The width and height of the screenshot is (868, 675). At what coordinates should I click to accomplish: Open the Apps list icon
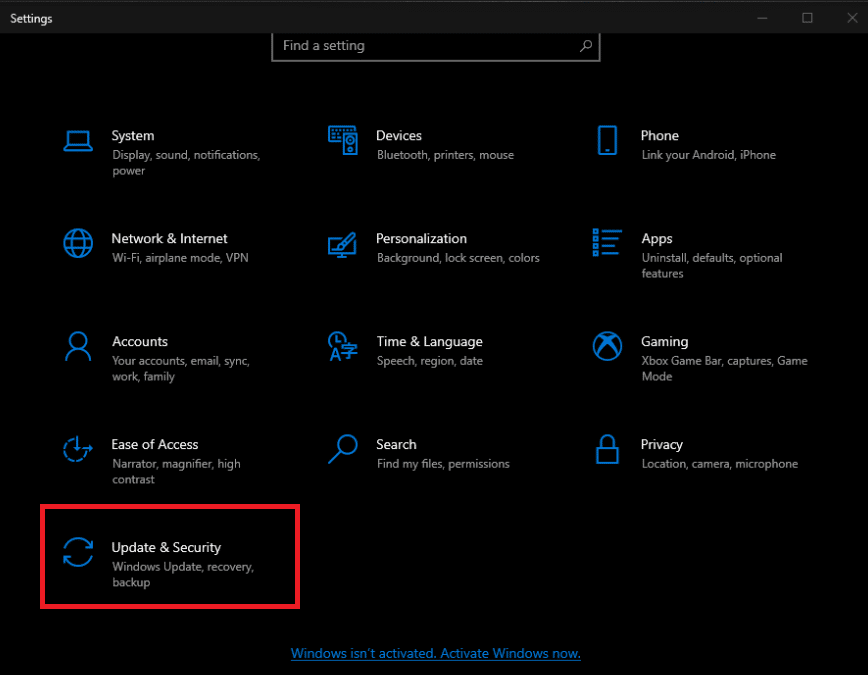point(607,243)
